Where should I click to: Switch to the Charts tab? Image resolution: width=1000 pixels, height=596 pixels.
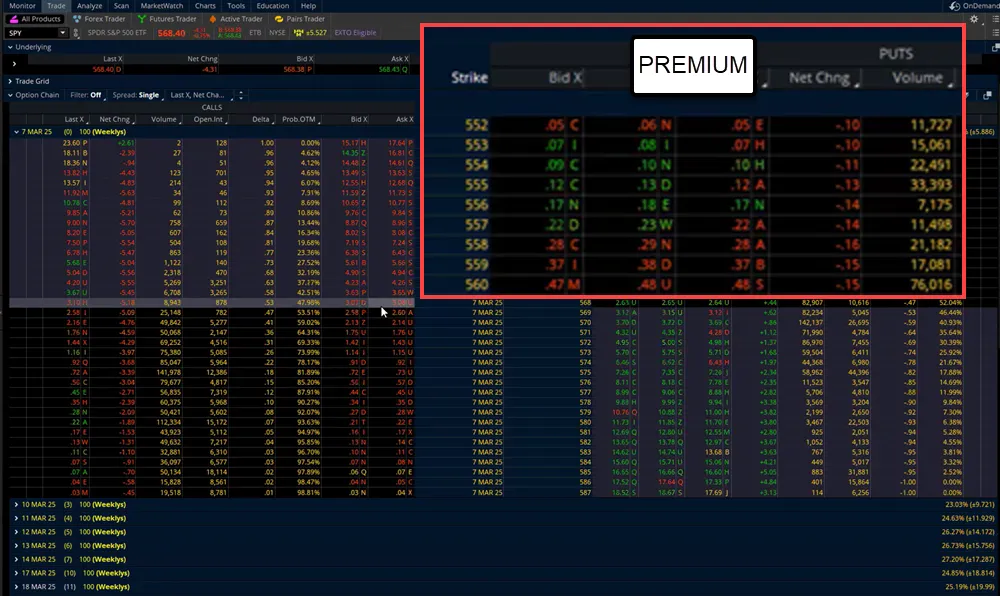click(205, 6)
